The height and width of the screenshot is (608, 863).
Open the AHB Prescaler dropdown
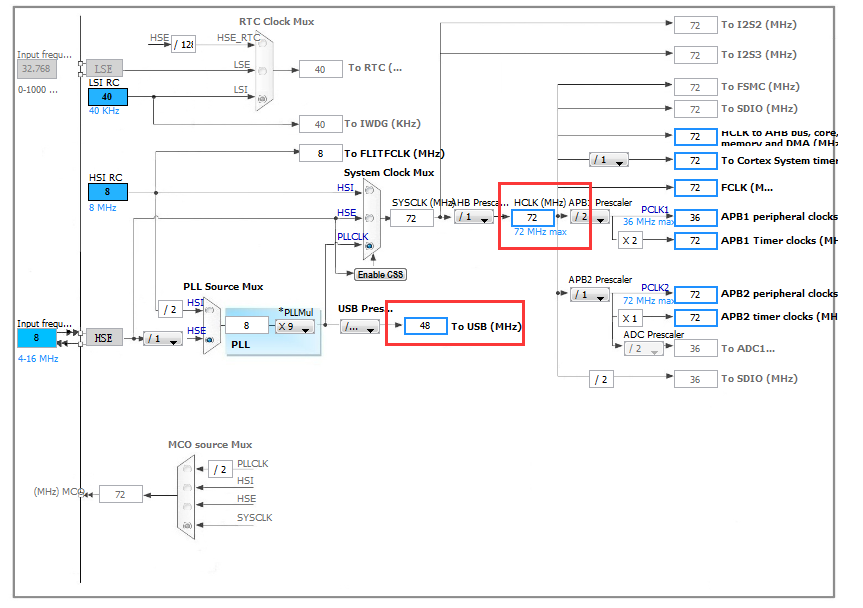(472, 216)
